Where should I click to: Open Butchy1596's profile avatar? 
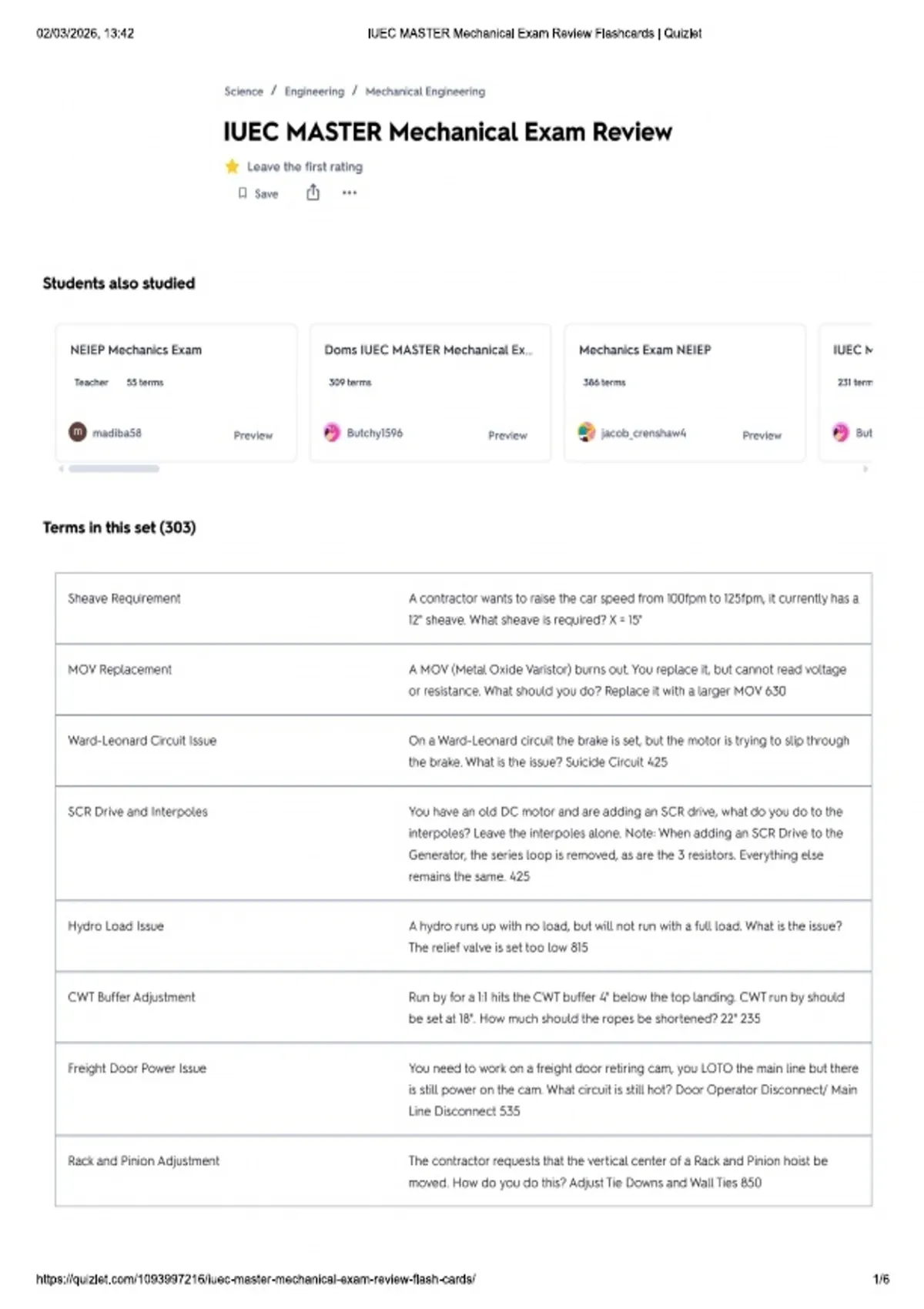pyautogui.click(x=332, y=432)
